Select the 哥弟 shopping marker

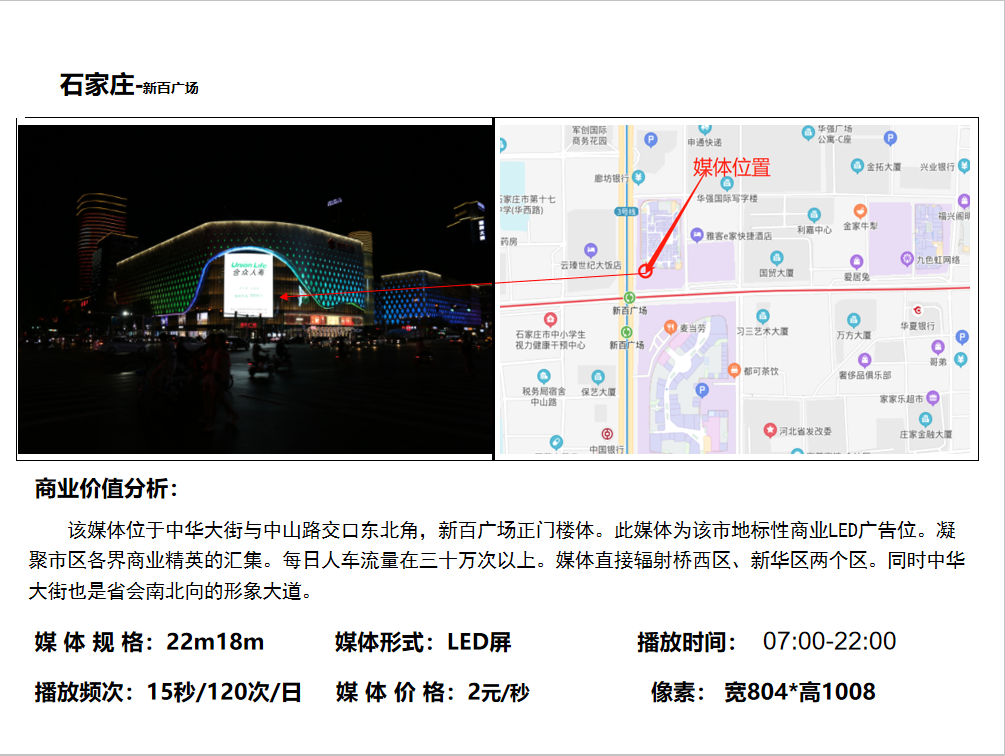[x=938, y=347]
